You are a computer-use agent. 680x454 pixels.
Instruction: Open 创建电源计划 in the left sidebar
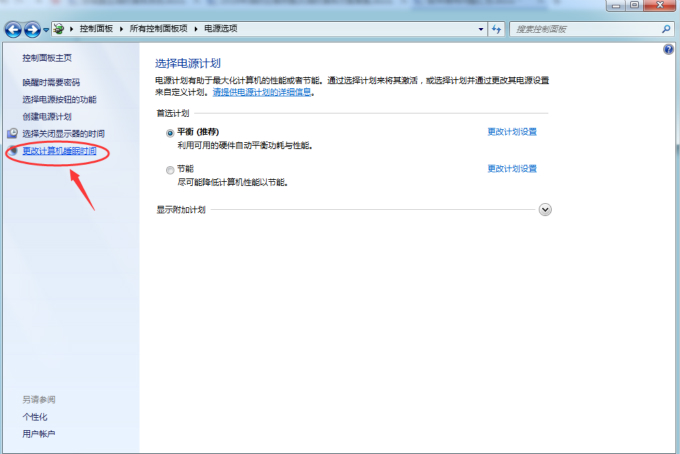tap(47, 116)
